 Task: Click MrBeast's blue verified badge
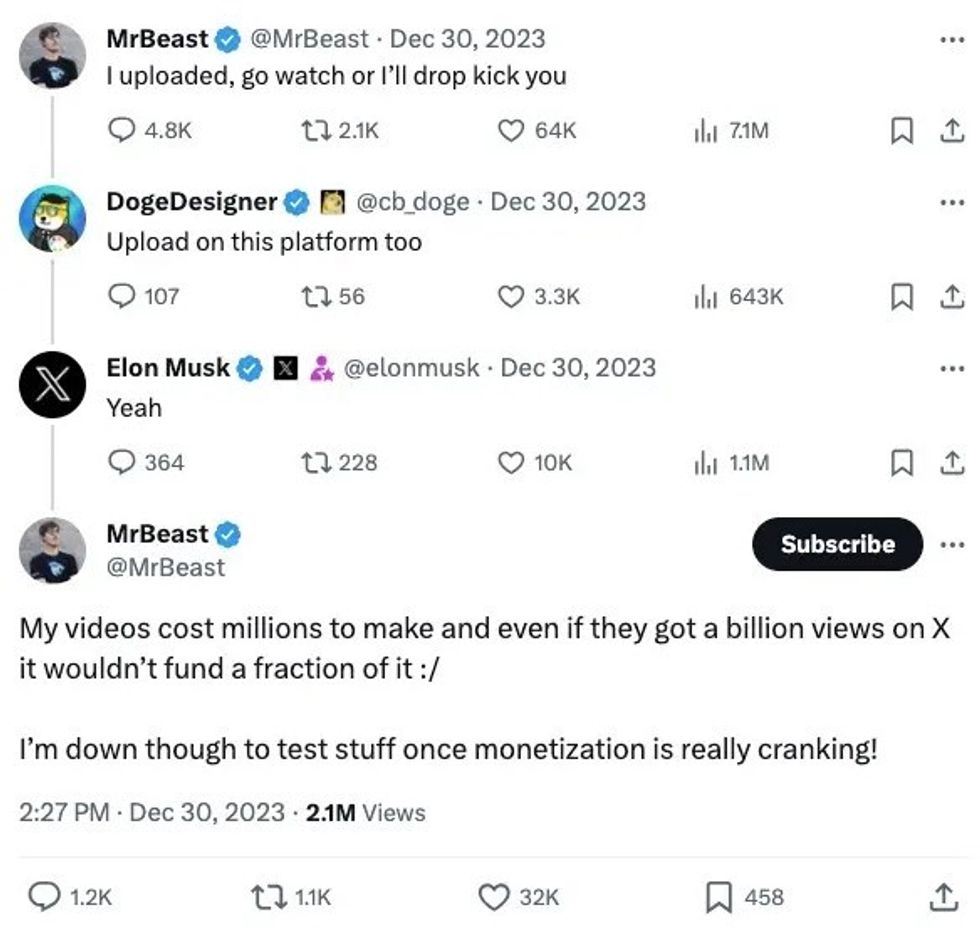pos(226,37)
